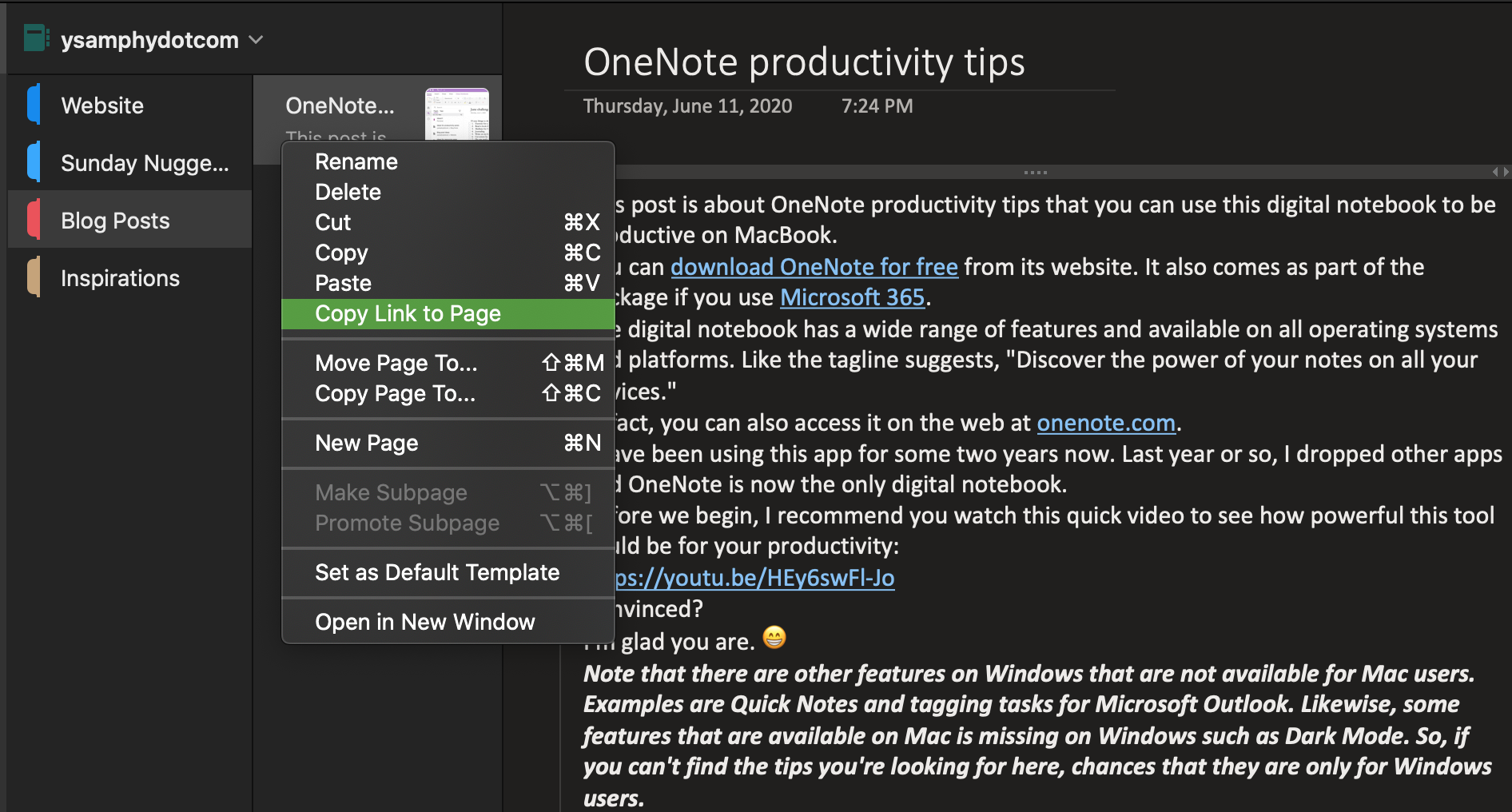The height and width of the screenshot is (812, 1512).
Task: Choose Copy Page To... menu entry
Action: pos(448,393)
